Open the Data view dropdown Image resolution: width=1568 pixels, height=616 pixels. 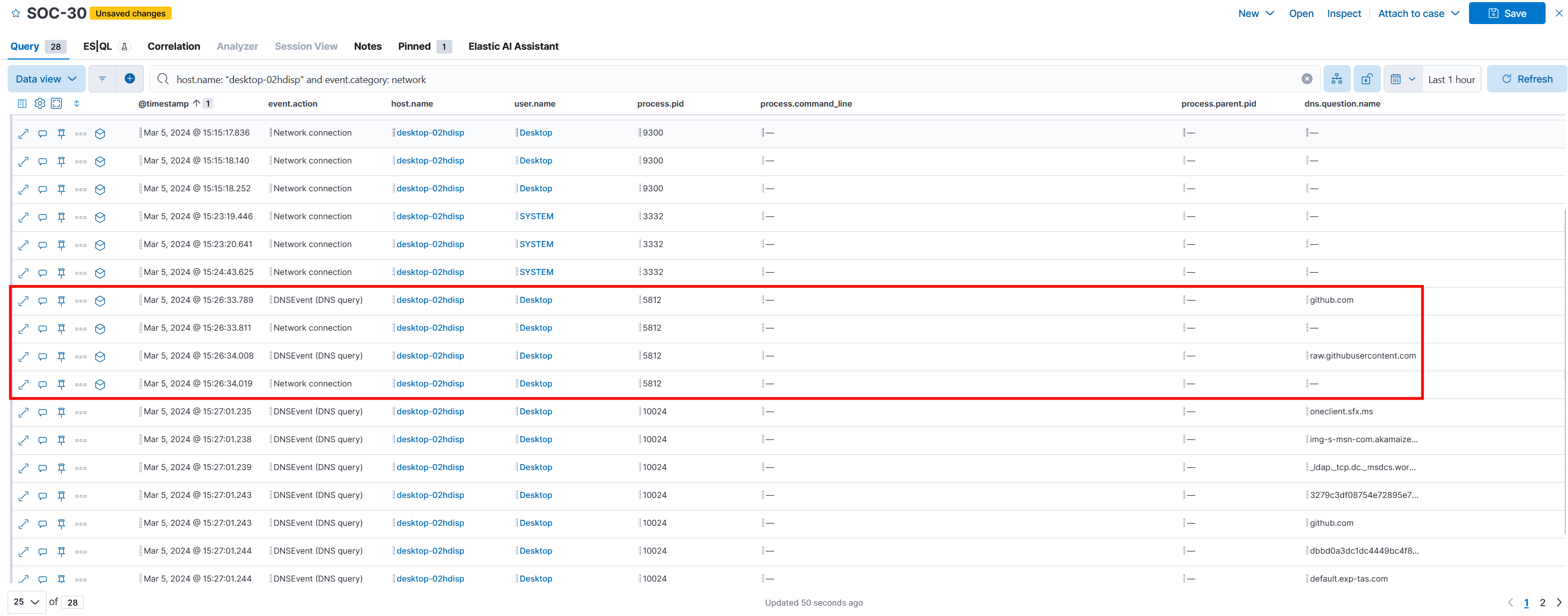click(45, 79)
